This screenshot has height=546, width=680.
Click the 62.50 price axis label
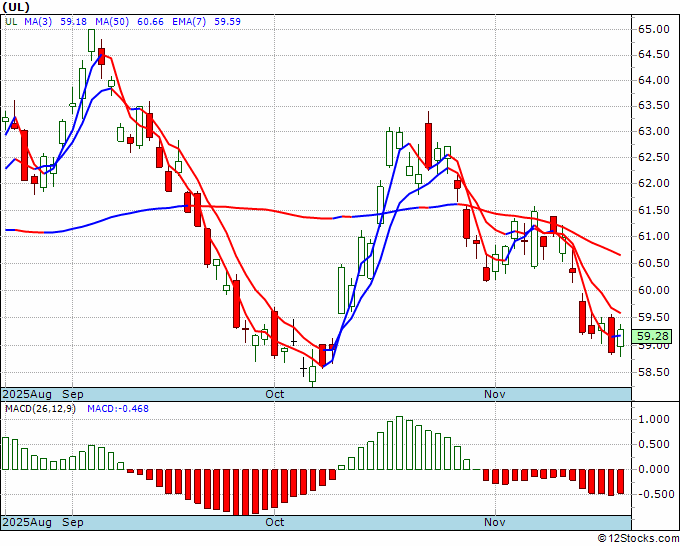tap(654, 157)
